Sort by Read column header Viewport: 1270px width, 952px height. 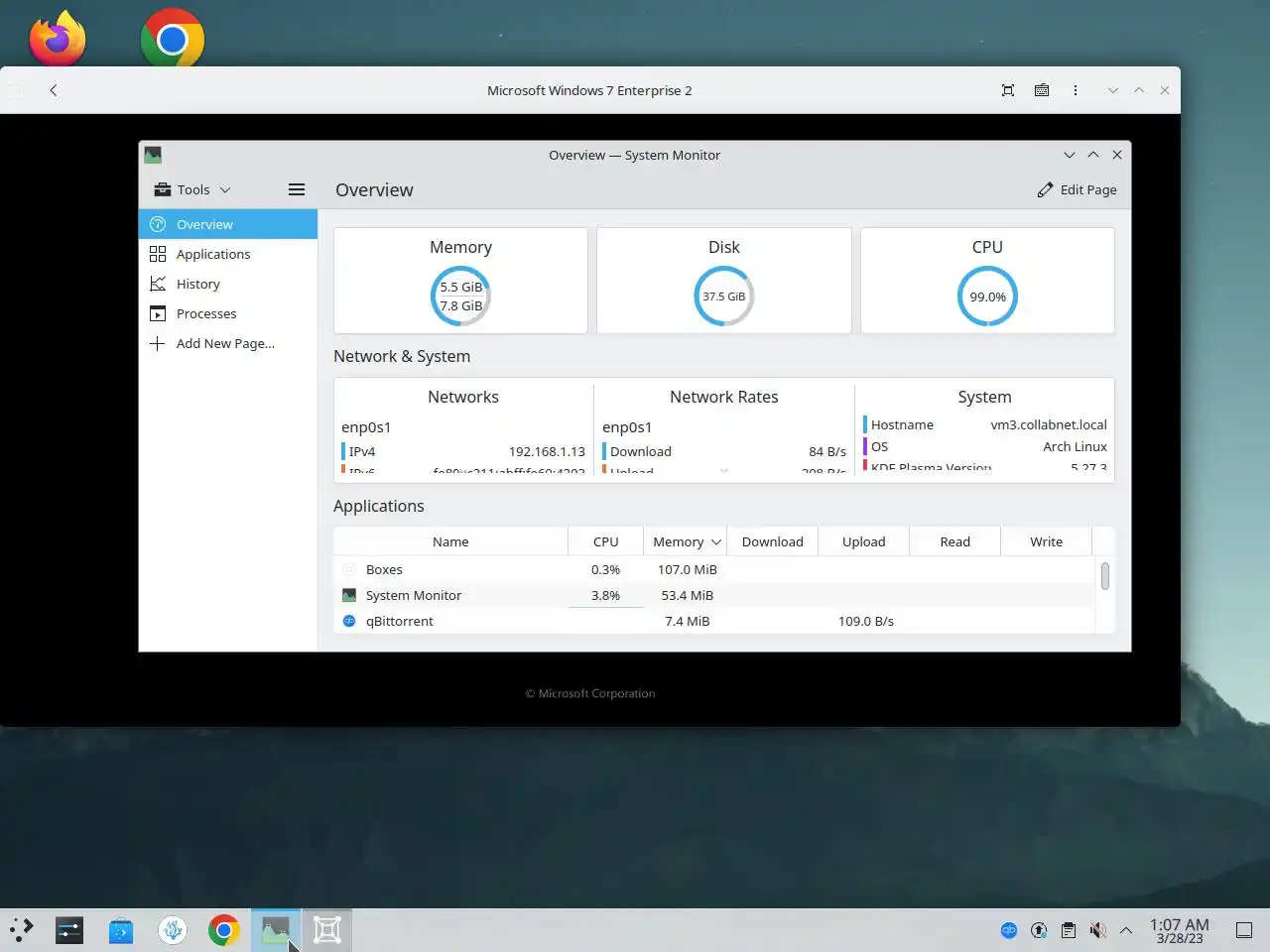click(x=954, y=541)
